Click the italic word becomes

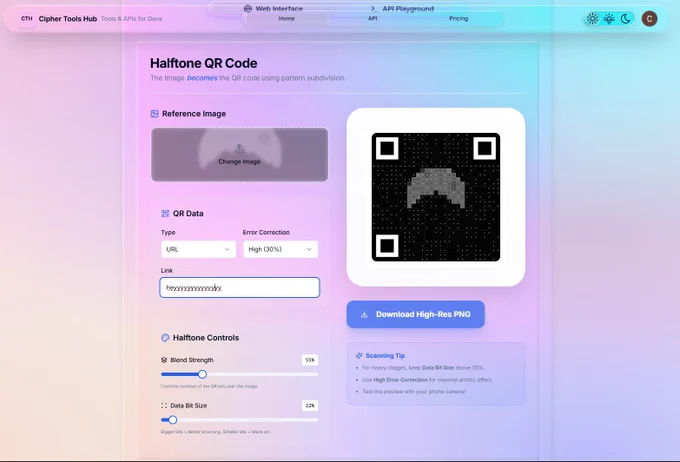202,78
